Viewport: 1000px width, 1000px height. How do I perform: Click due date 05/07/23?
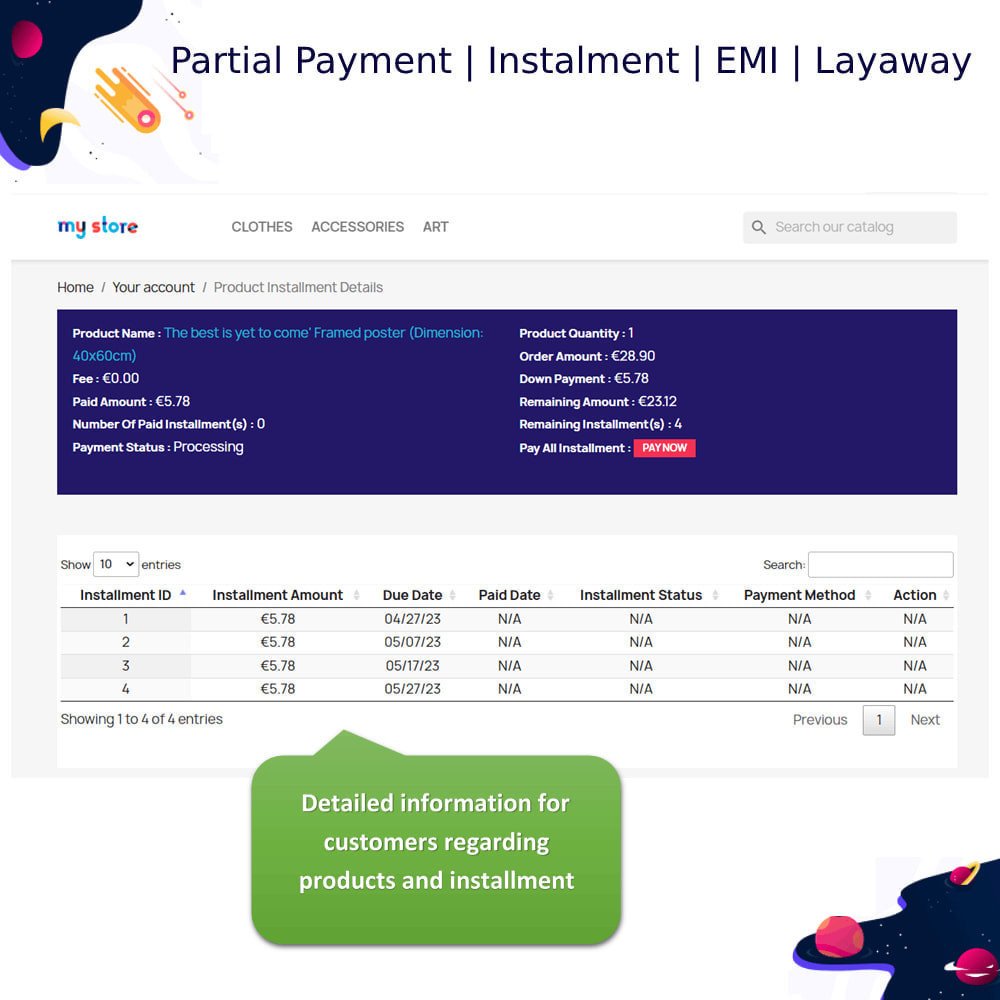pyautogui.click(x=412, y=642)
